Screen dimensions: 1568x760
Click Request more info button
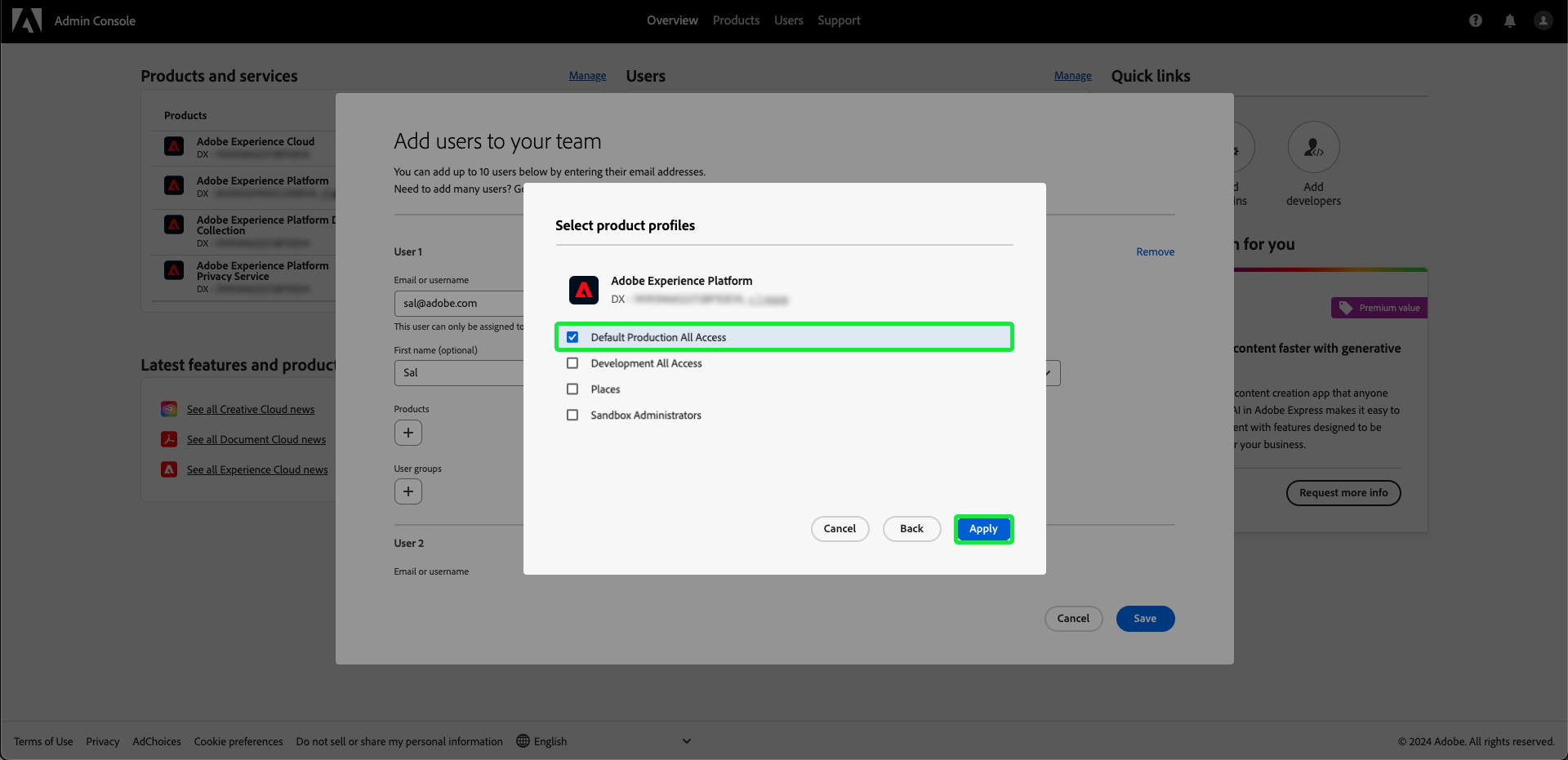click(1343, 493)
